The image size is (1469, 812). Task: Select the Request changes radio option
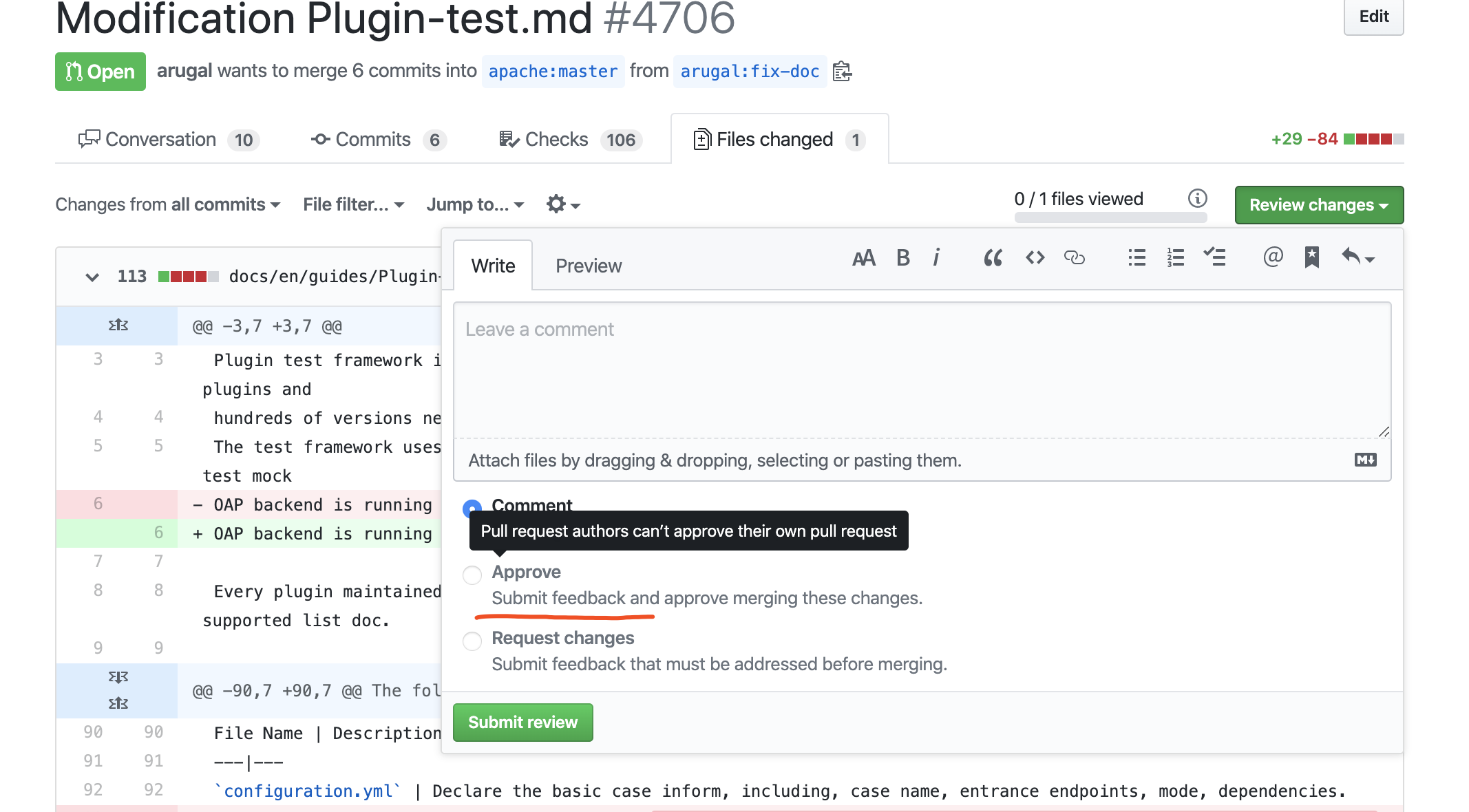coord(472,641)
